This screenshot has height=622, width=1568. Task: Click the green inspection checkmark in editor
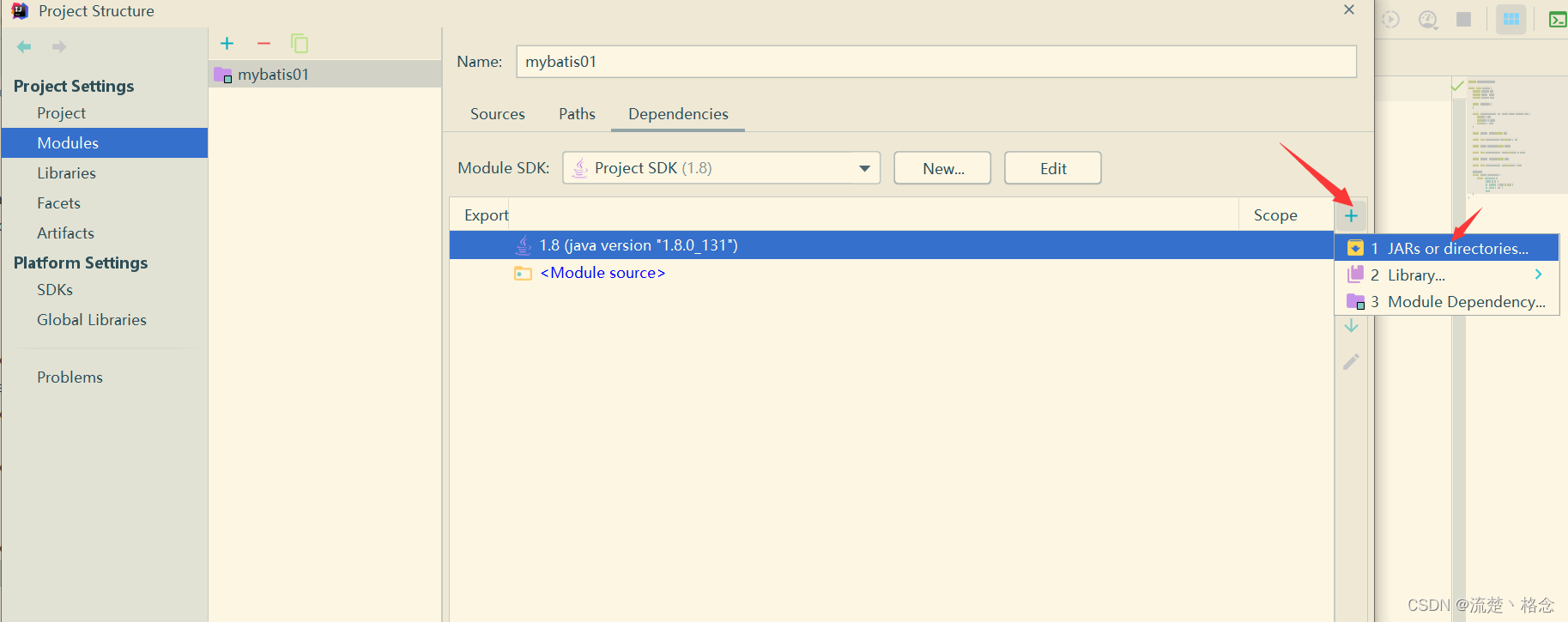pyautogui.click(x=1457, y=86)
